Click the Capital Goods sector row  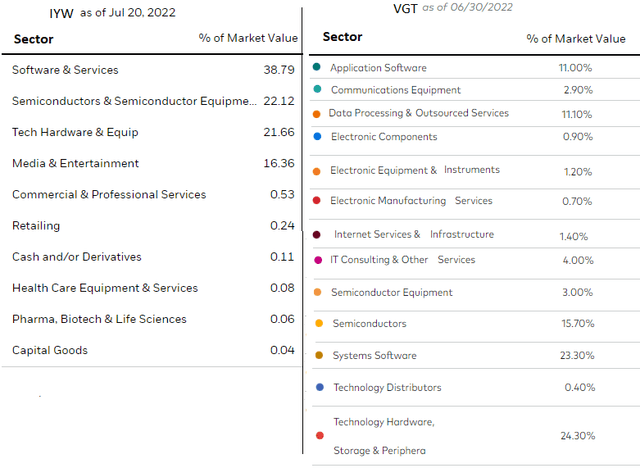pyautogui.click(x=50, y=350)
